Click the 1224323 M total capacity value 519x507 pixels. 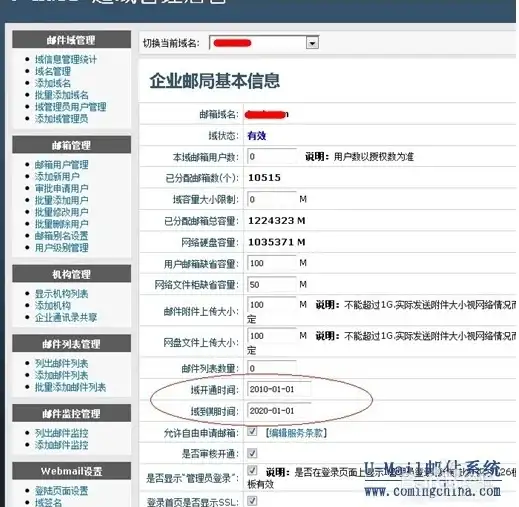tap(277, 221)
